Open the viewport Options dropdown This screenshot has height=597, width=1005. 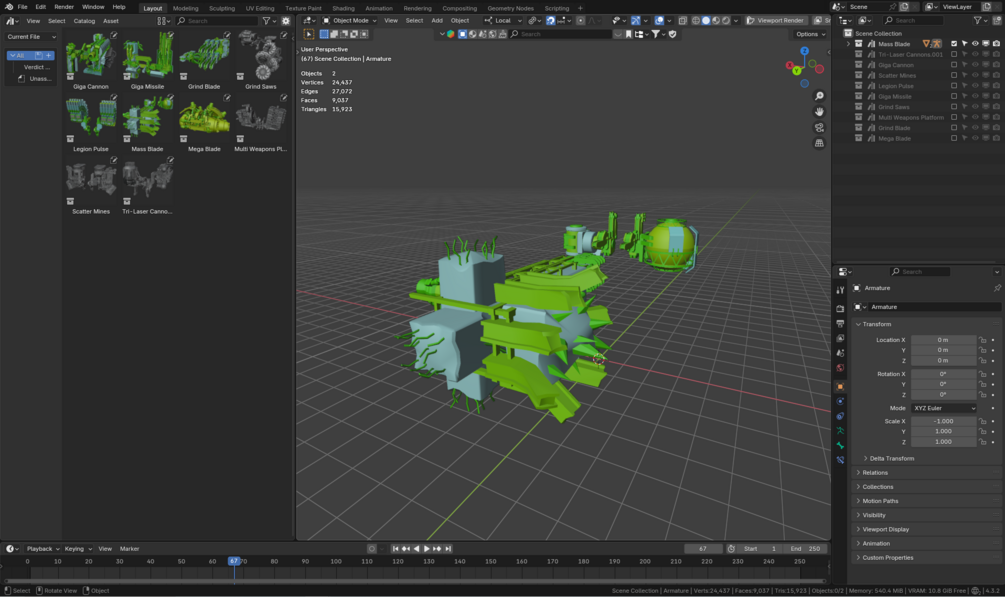tap(810, 34)
